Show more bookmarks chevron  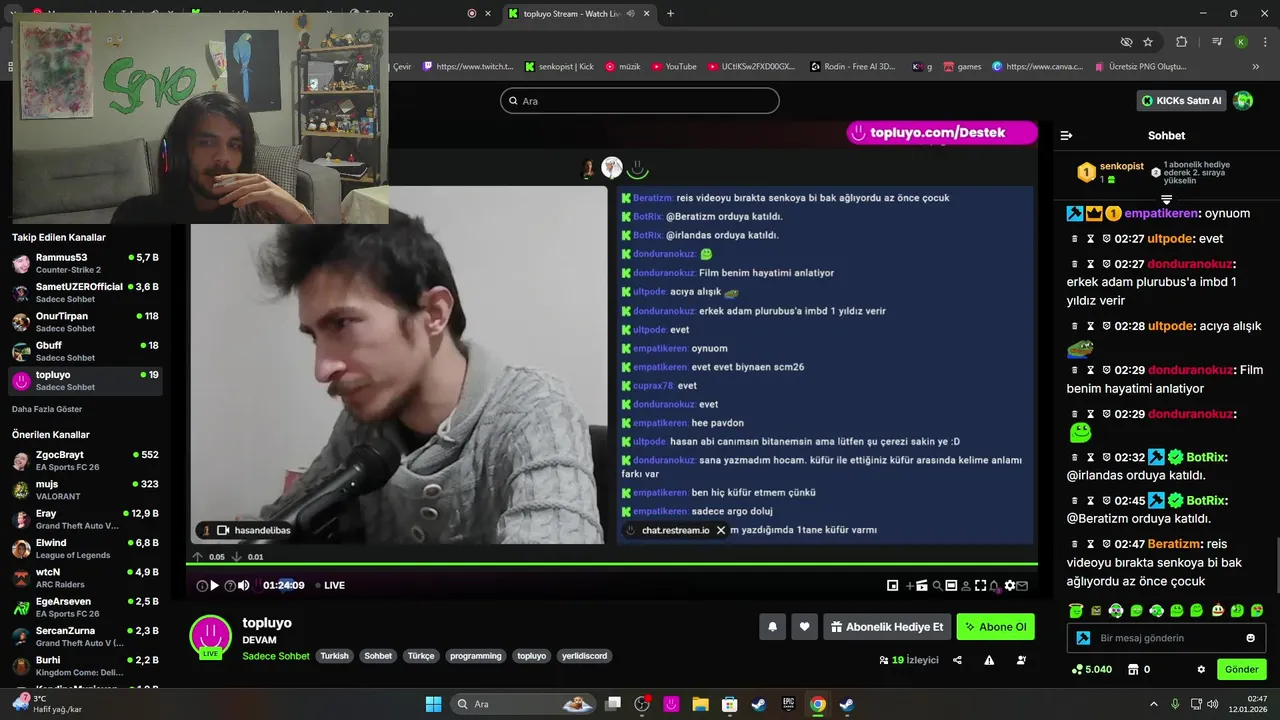[1256, 67]
